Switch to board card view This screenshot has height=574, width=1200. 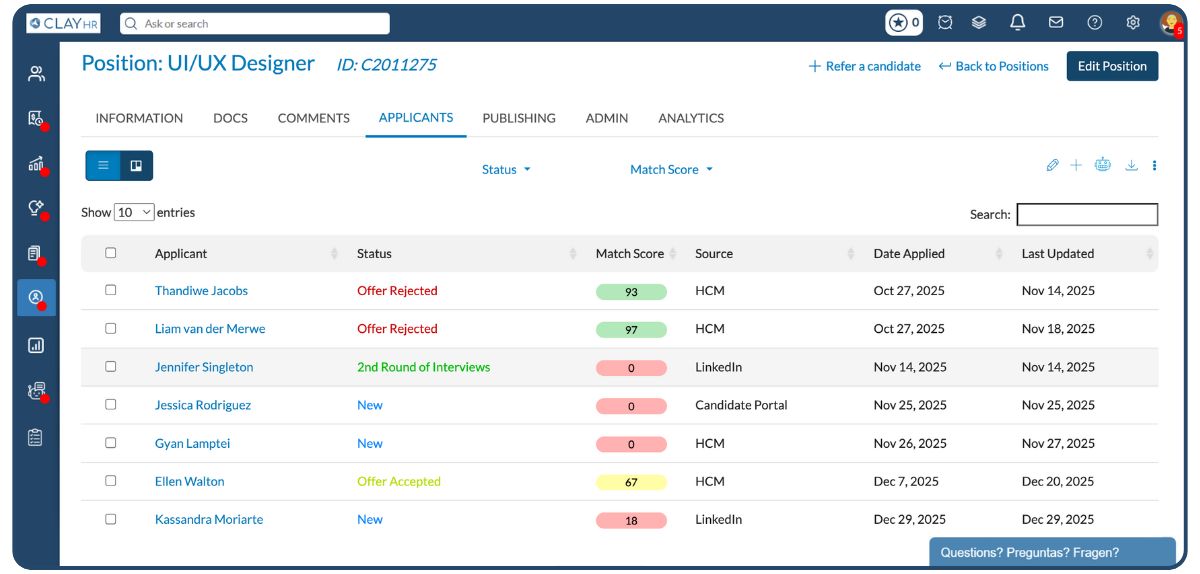[x=136, y=166]
